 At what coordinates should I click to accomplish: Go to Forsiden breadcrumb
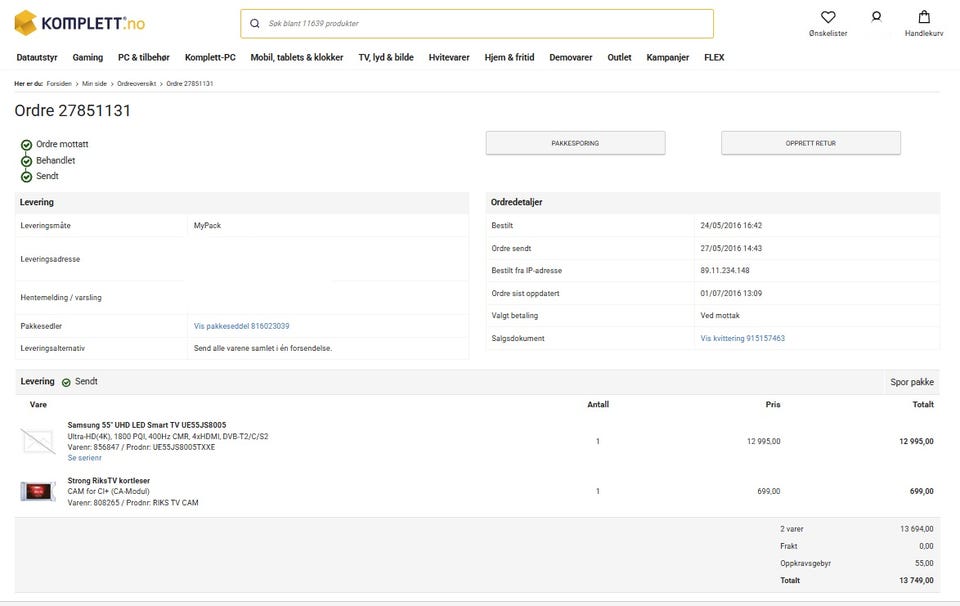59,83
